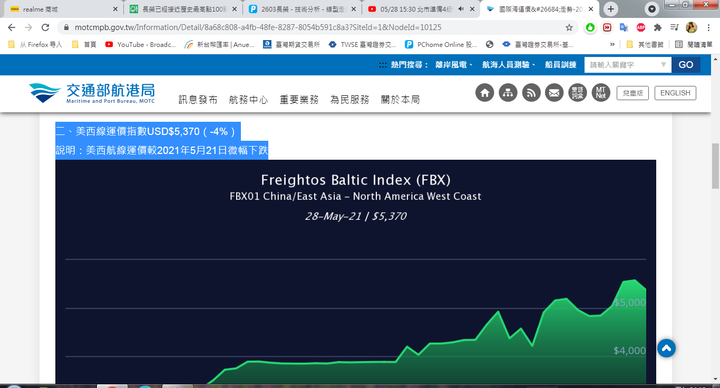Switch to the realme tab
The height and width of the screenshot is (388, 720).
62,9
